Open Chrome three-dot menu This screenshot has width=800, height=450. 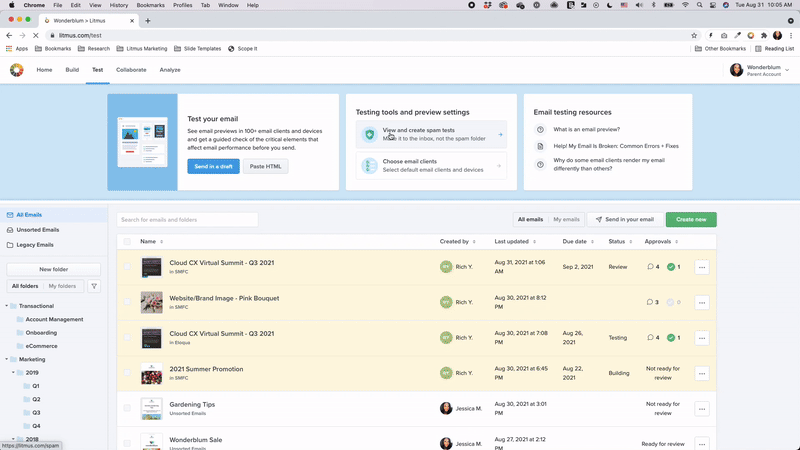pos(791,35)
